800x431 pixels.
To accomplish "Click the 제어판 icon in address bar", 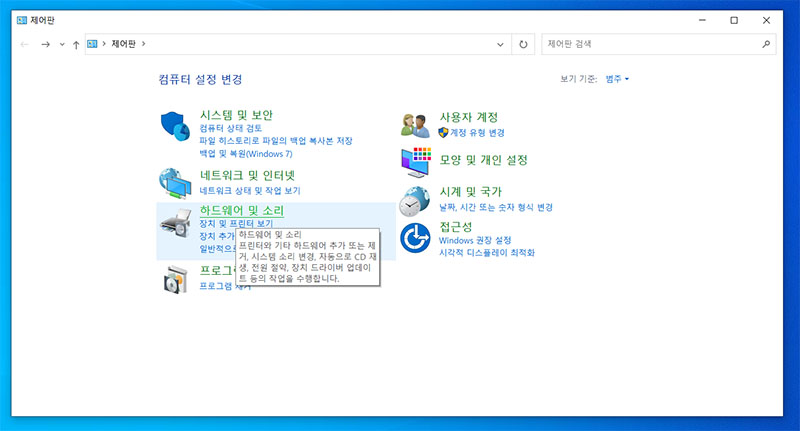I will click(x=92, y=44).
